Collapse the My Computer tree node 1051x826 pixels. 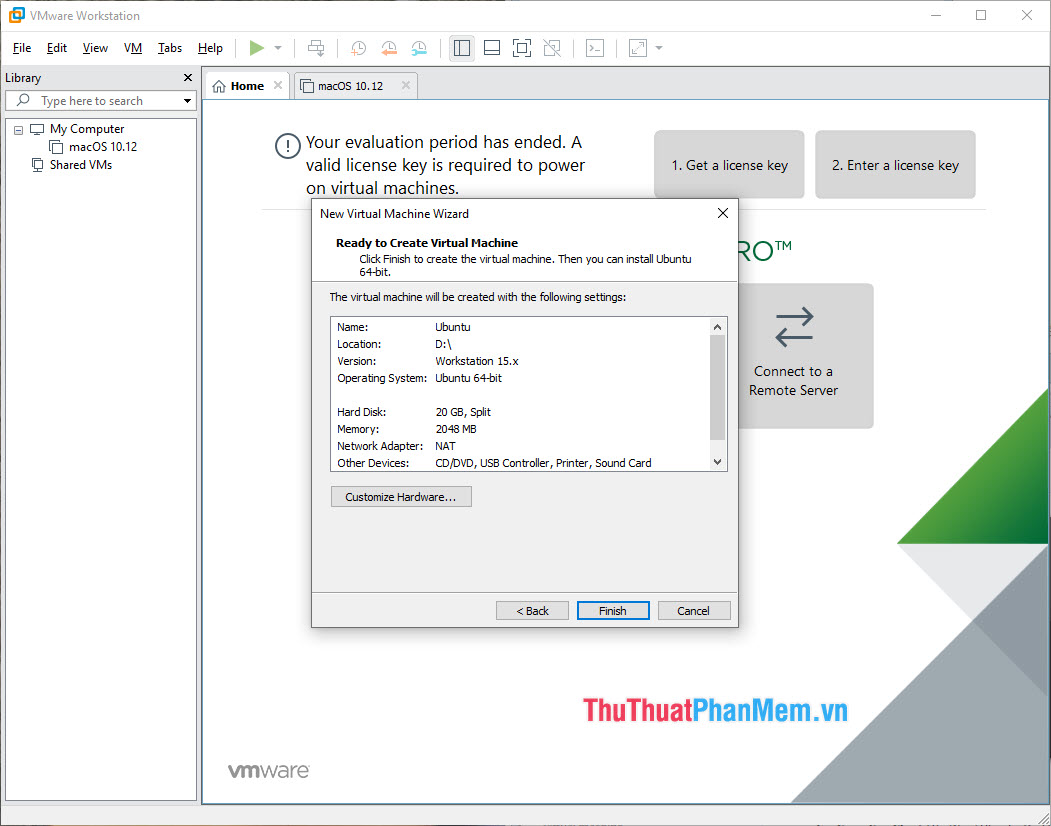point(17,129)
